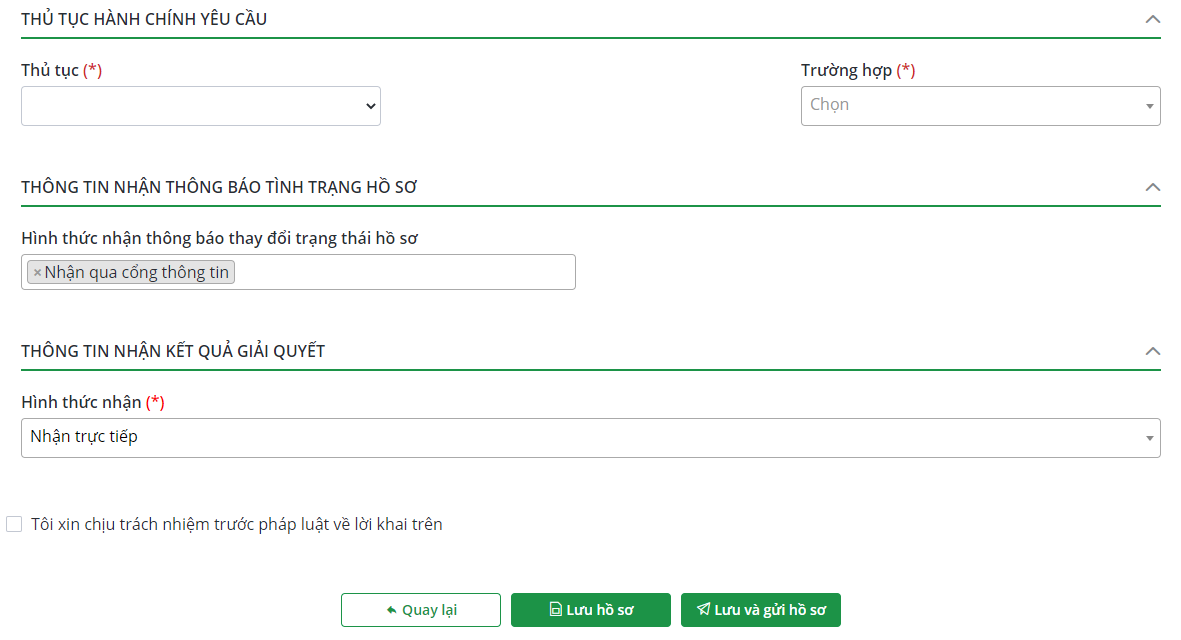
Task: Click the empty area of notification method field
Action: [400, 272]
